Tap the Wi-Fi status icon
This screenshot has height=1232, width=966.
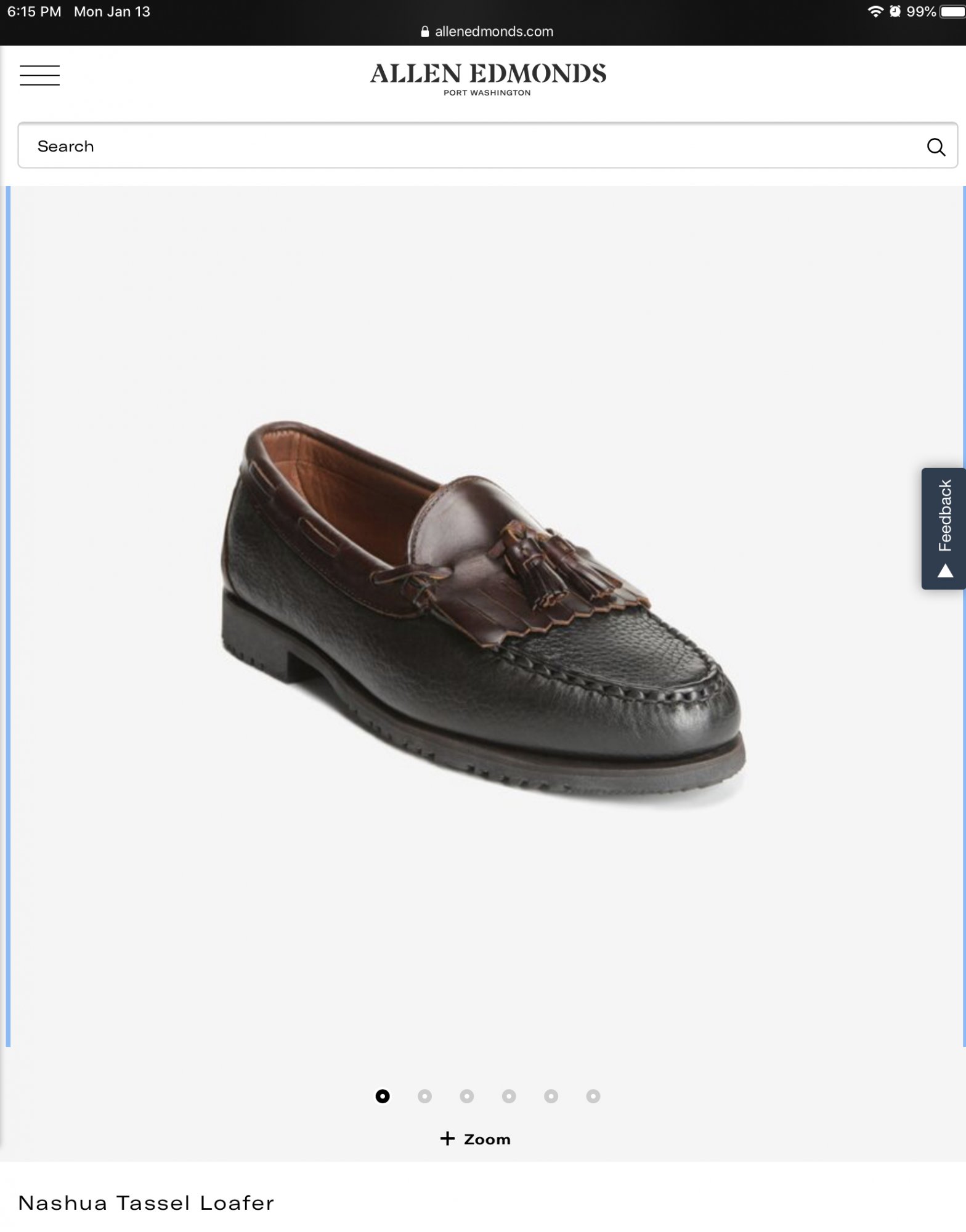pos(875,11)
